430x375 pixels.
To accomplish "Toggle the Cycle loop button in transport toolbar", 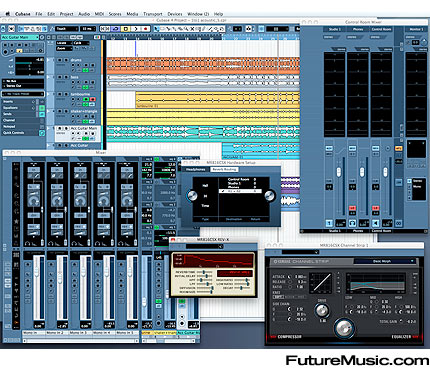I will pos(116,29).
